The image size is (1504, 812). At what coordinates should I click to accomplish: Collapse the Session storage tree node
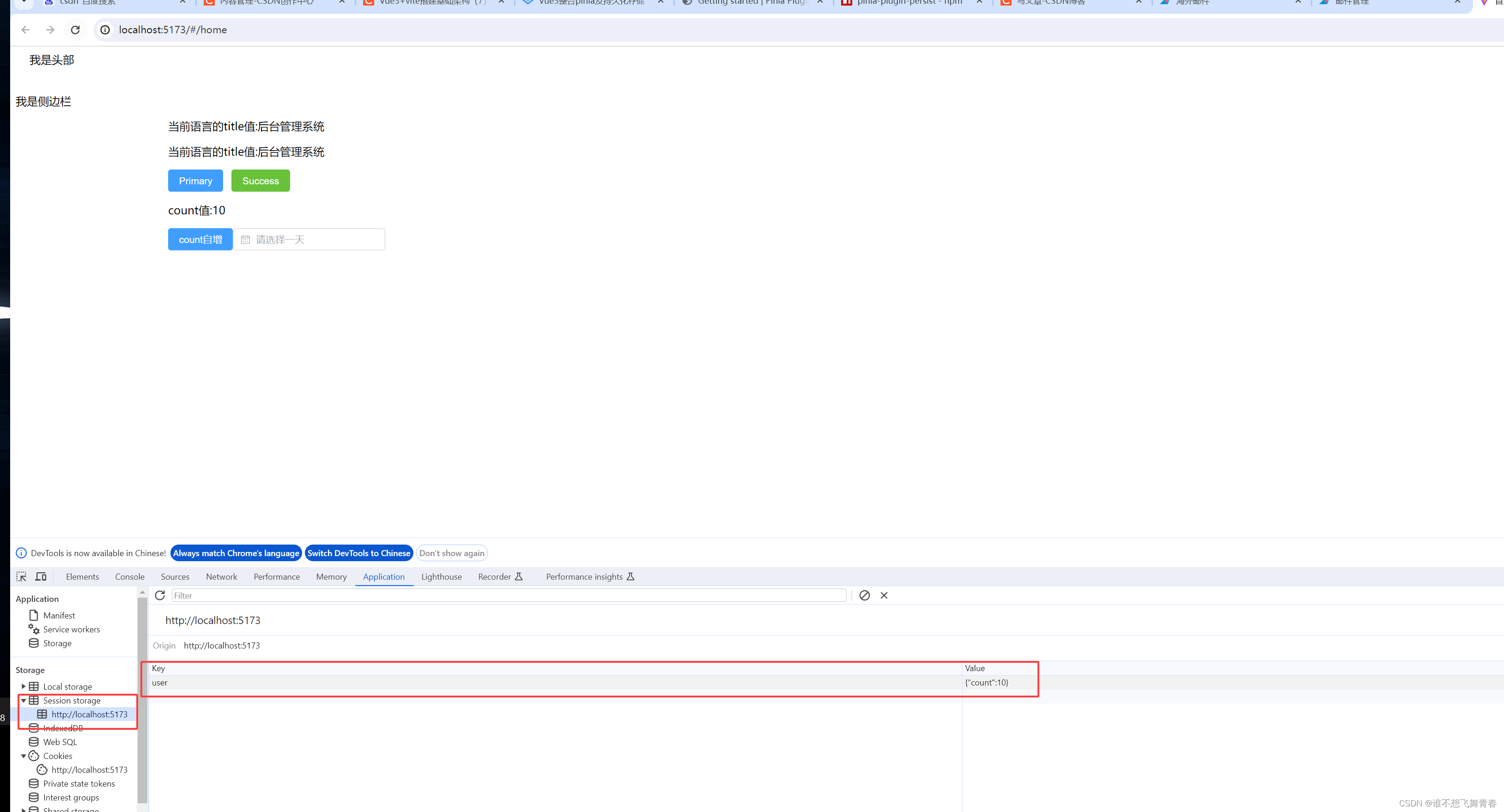(24, 701)
